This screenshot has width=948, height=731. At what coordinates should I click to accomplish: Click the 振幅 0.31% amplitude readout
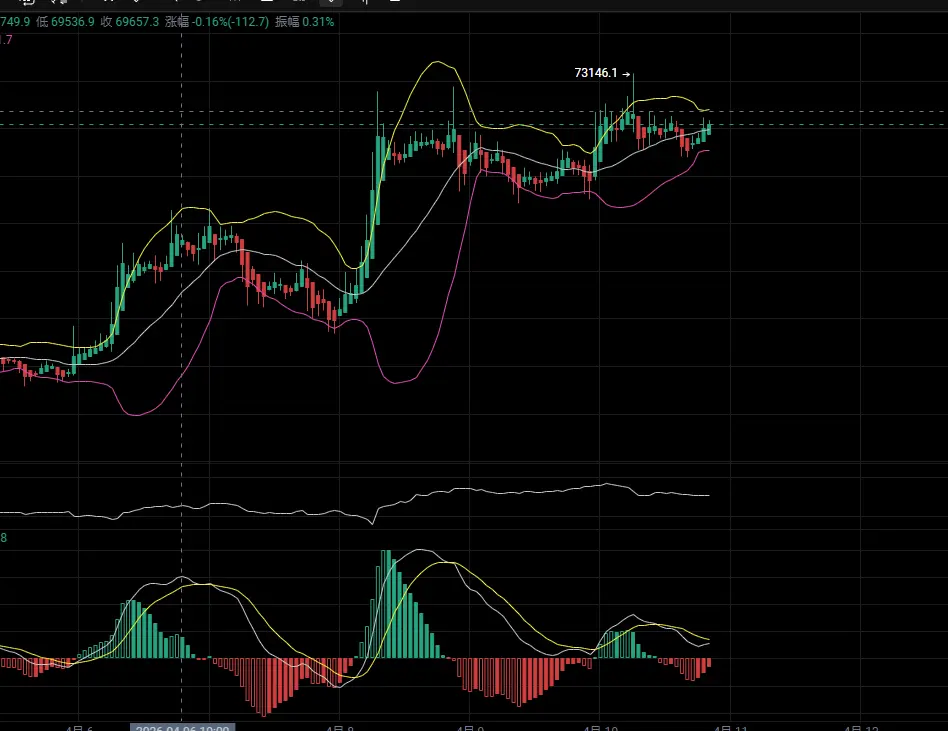[305, 21]
